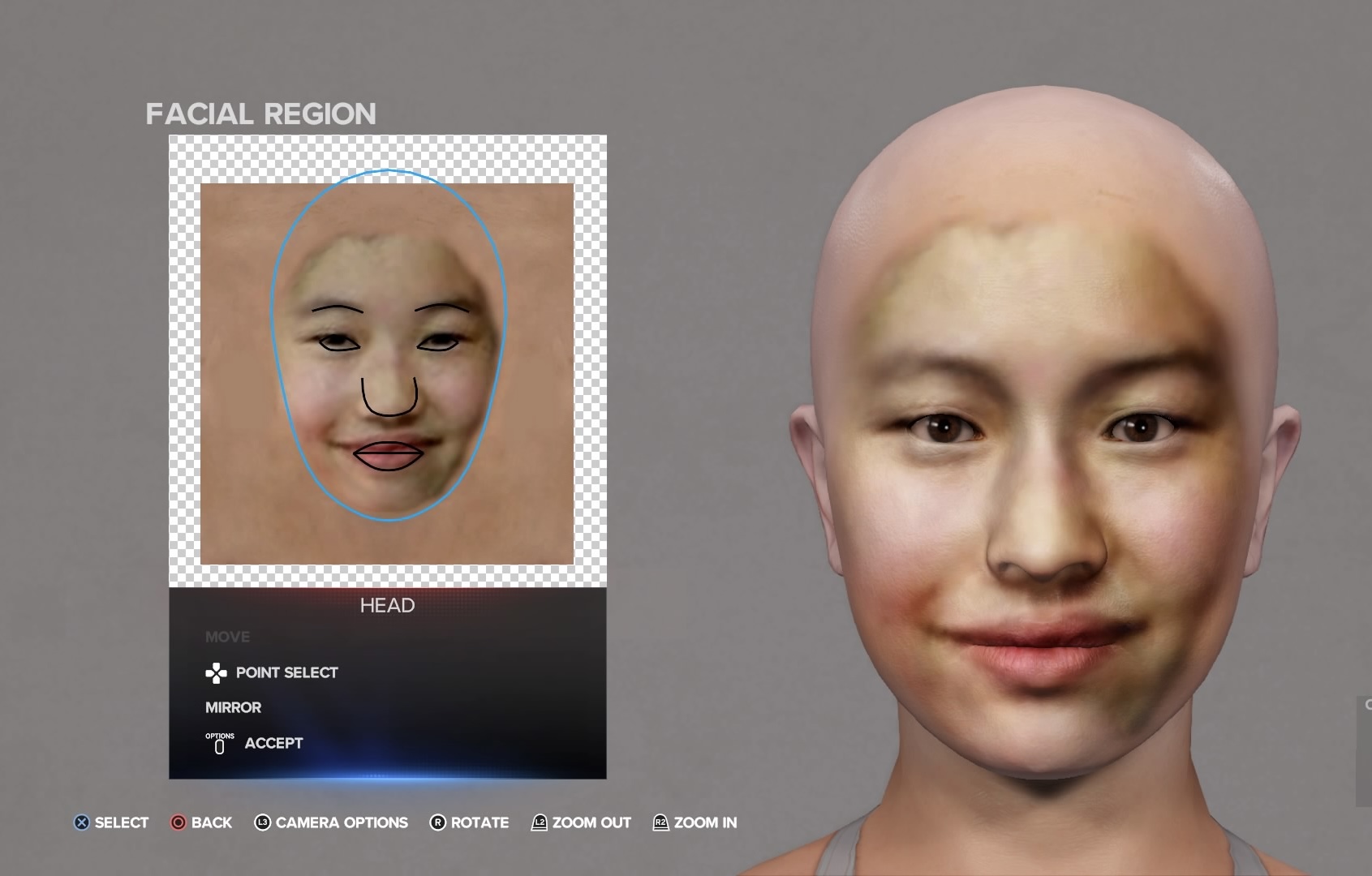Click the Zoom Out prompt label
The height and width of the screenshot is (876, 1372).
[x=591, y=822]
